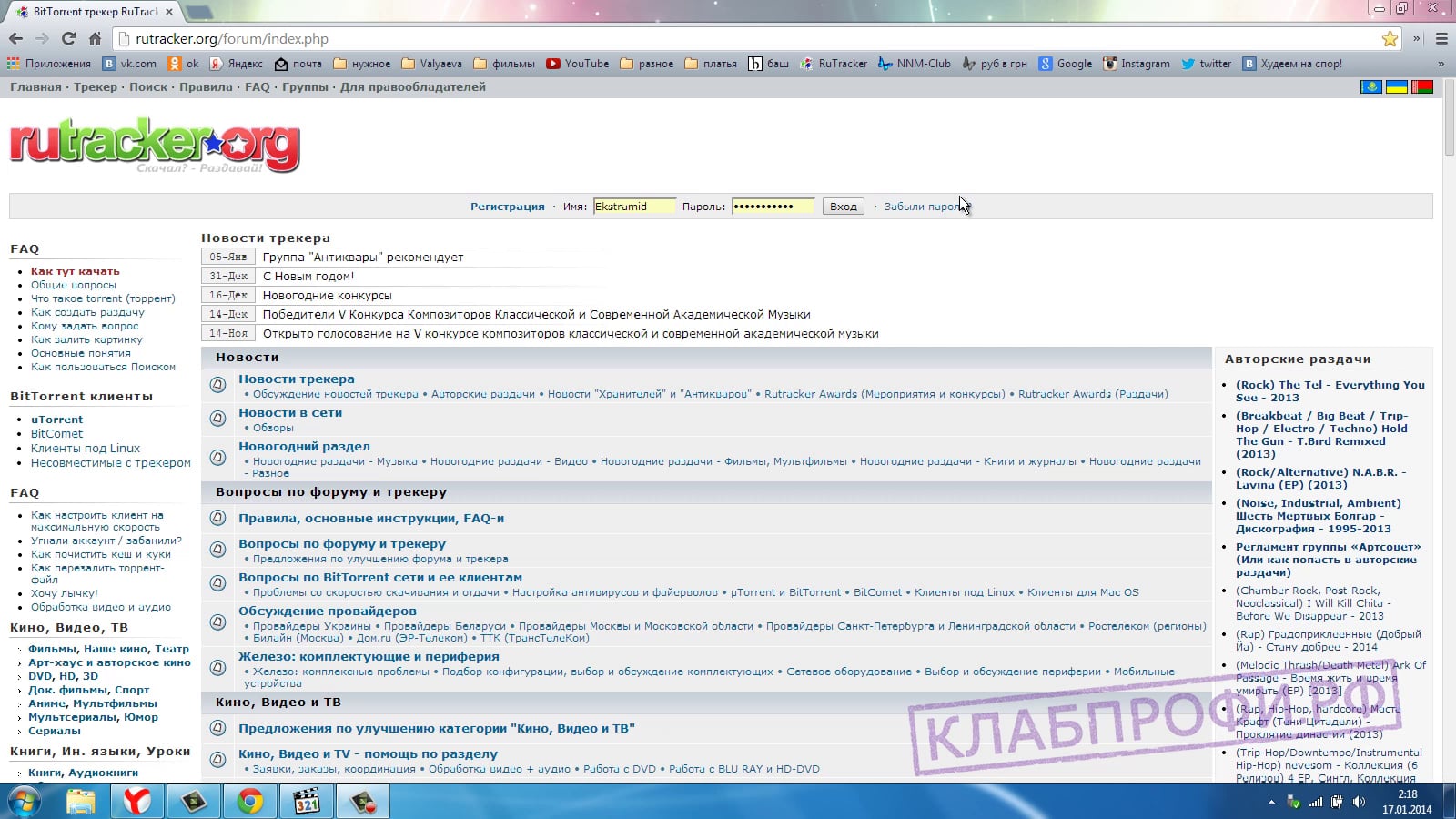Open Media Player Classic 321 taskbar icon
1456x819 pixels.
point(307,802)
